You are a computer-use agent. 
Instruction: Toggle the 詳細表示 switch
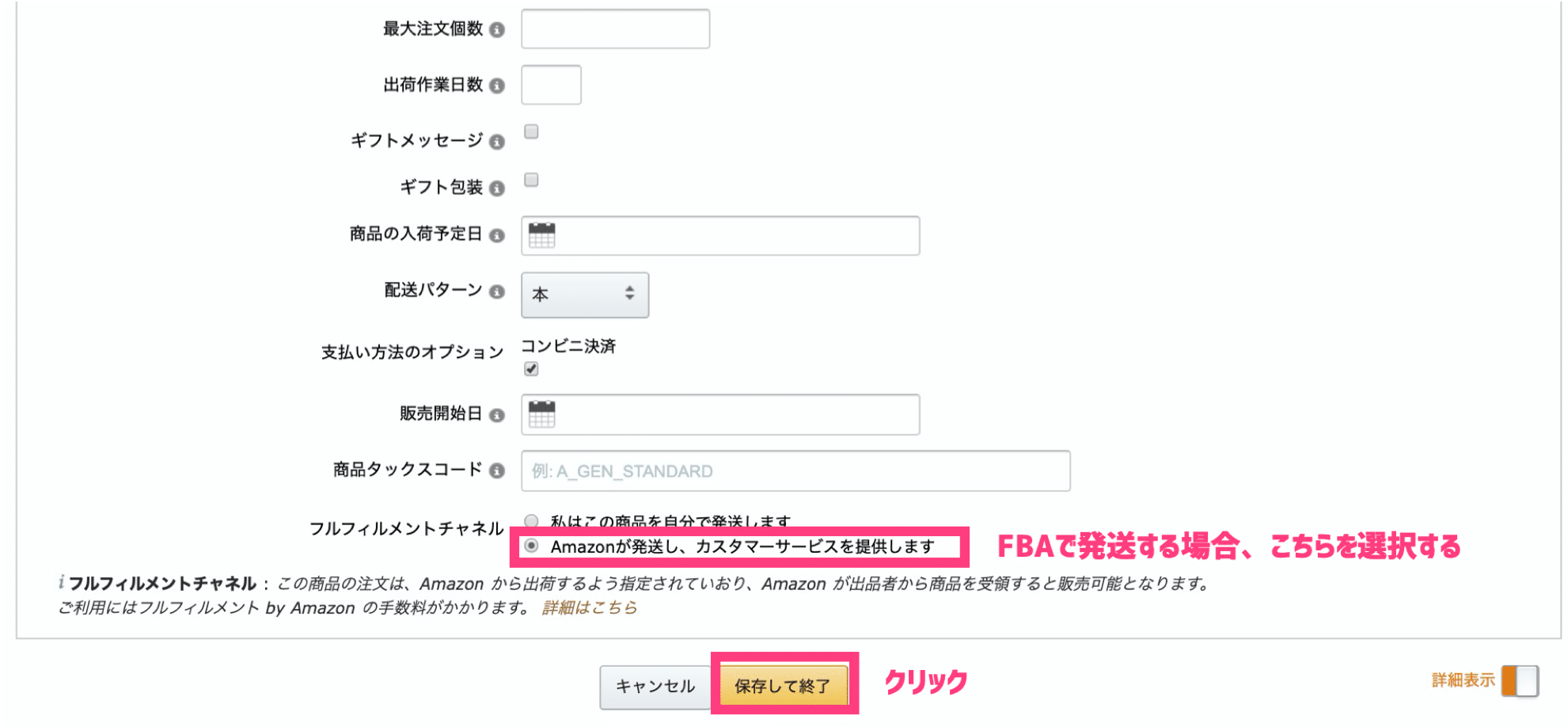[x=1521, y=681]
